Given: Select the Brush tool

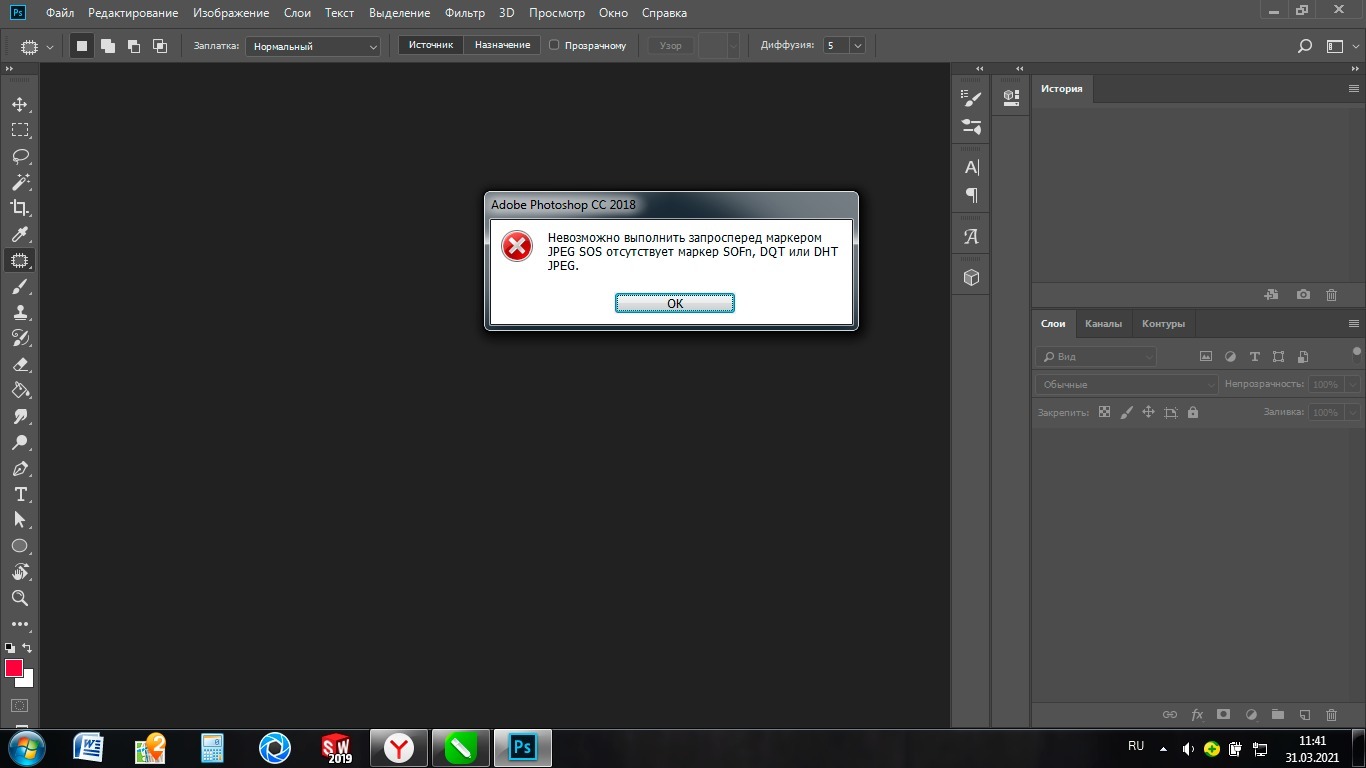Looking at the screenshot, I should coord(20,286).
